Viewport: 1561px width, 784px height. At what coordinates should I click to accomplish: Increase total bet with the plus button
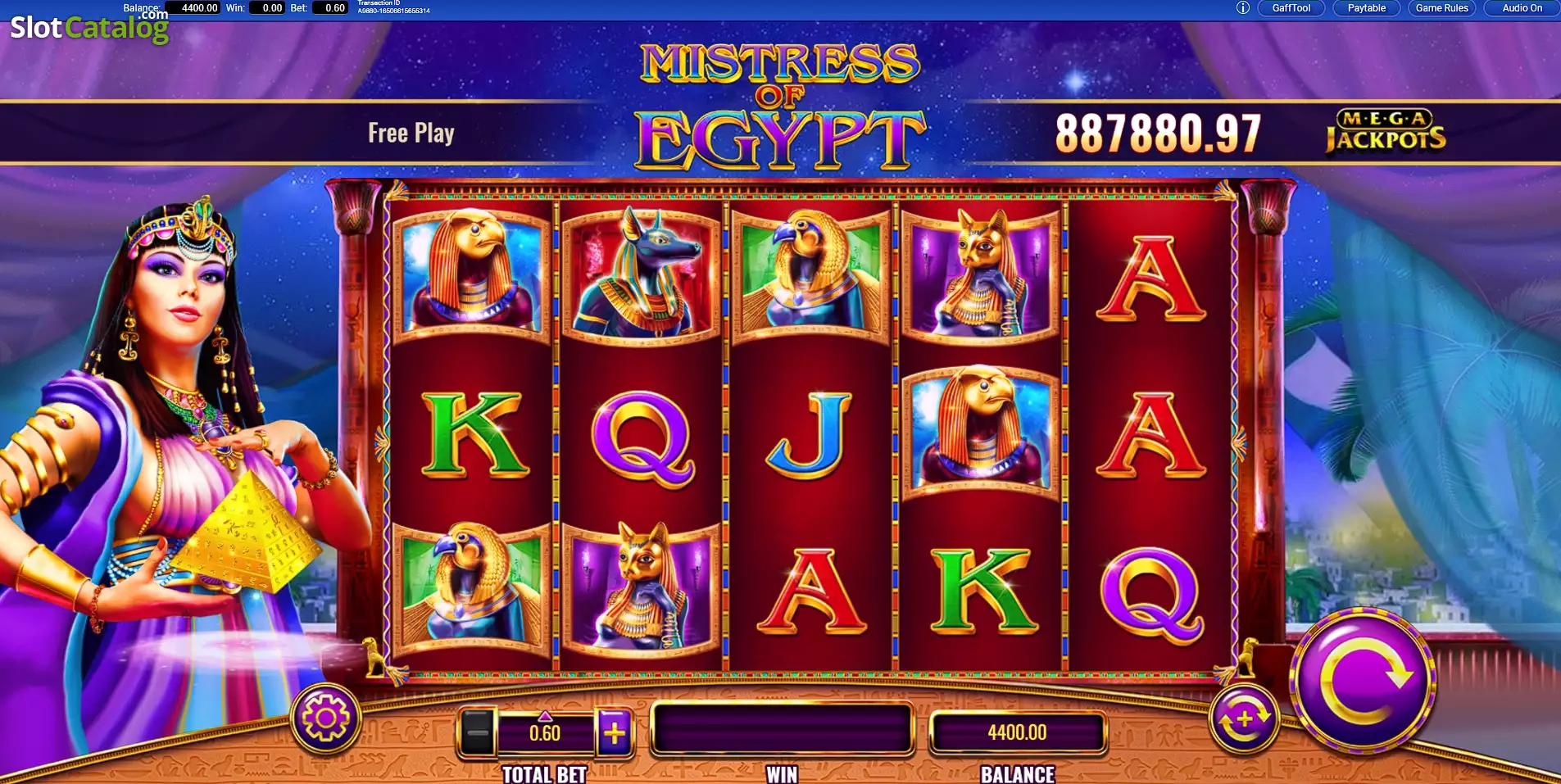tap(615, 732)
